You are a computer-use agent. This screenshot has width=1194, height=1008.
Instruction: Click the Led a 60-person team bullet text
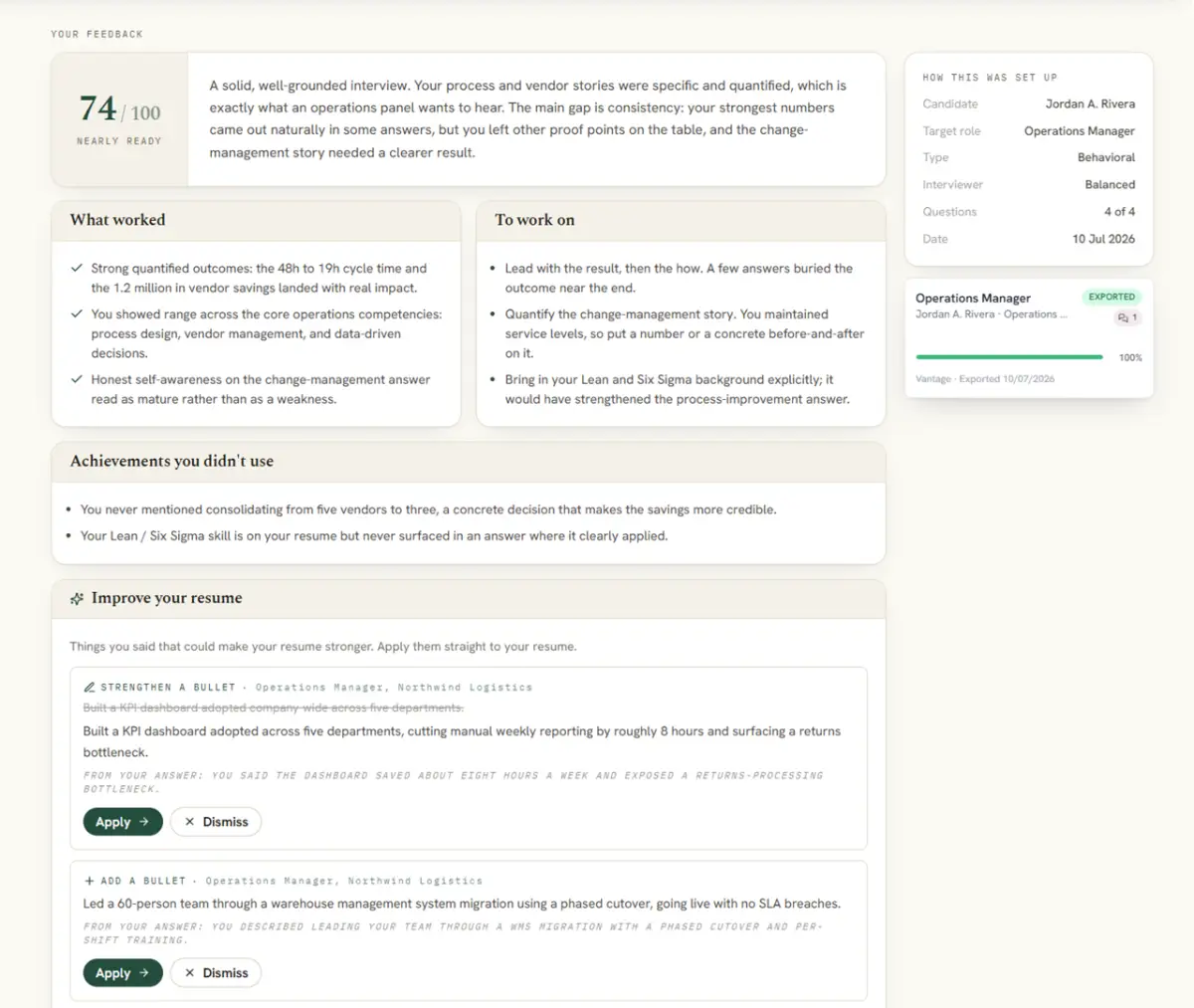462,904
